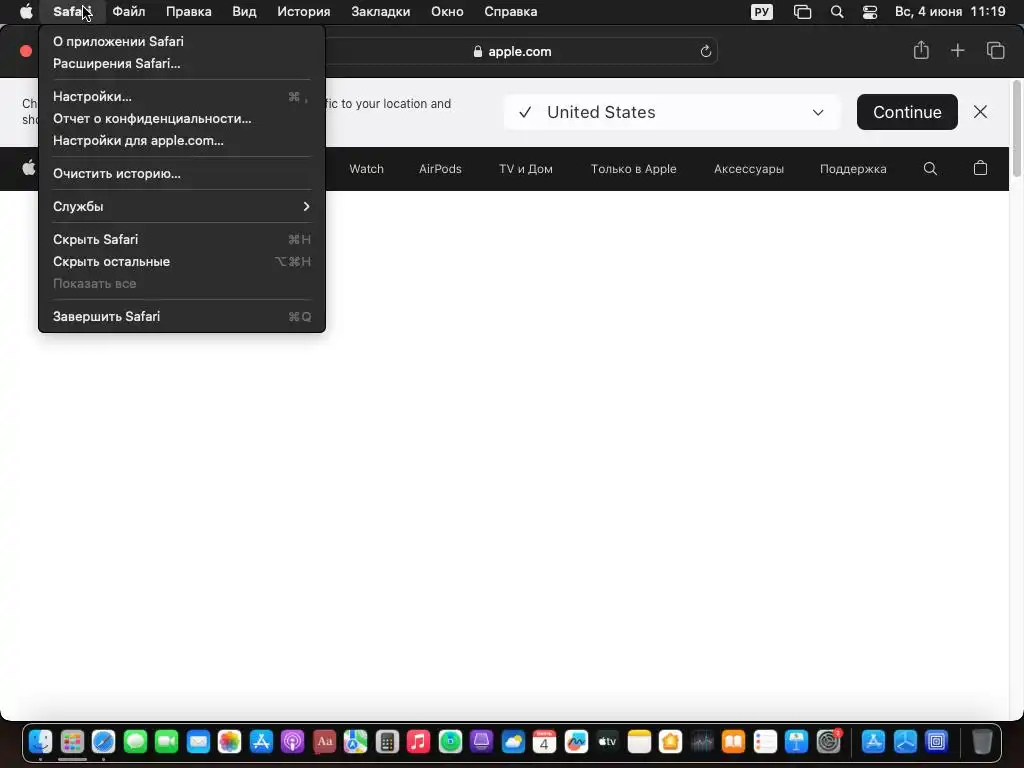
Task: Open the Окно menu
Action: (x=447, y=12)
